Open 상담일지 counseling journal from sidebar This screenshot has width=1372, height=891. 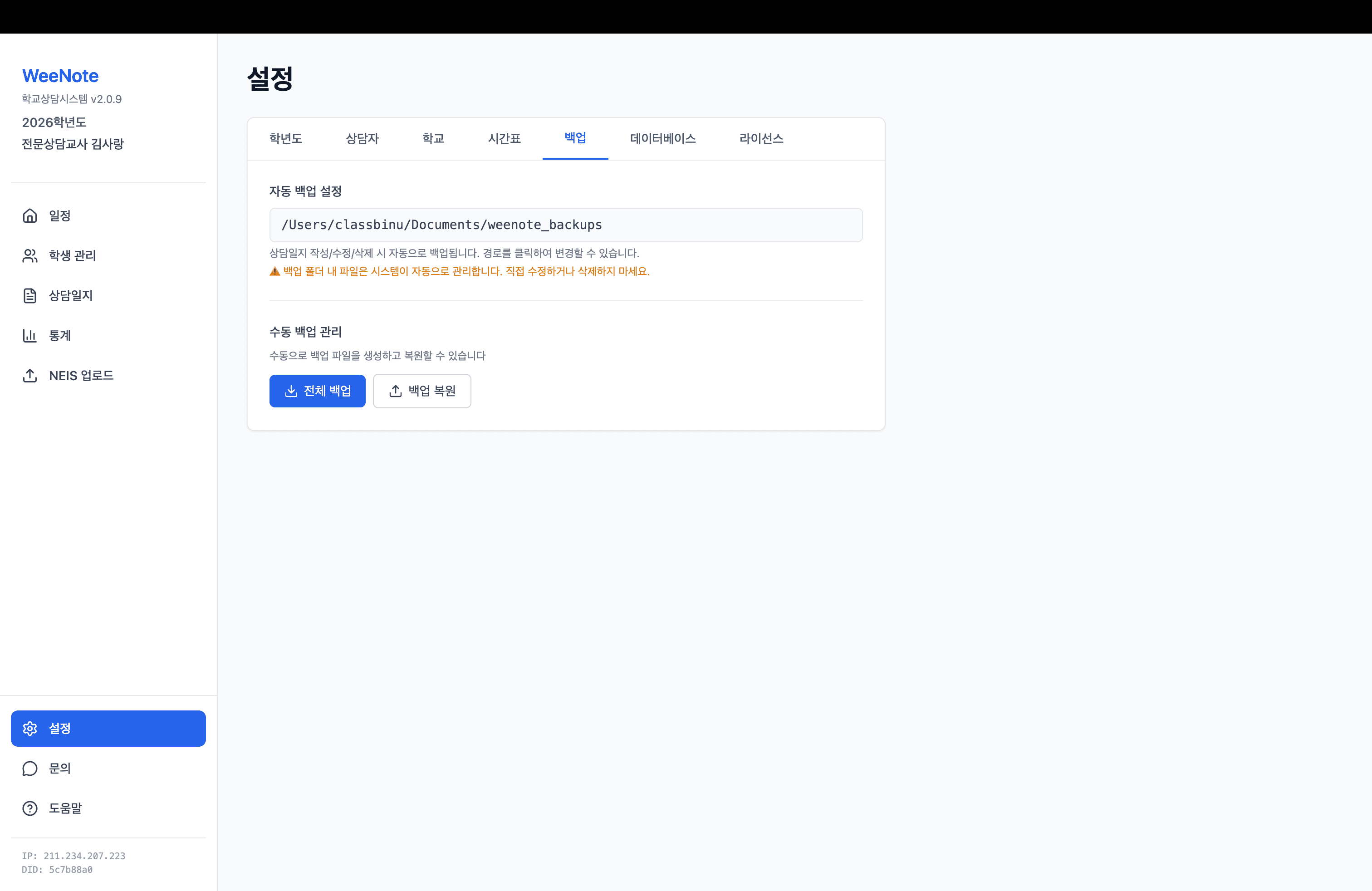tap(30, 296)
